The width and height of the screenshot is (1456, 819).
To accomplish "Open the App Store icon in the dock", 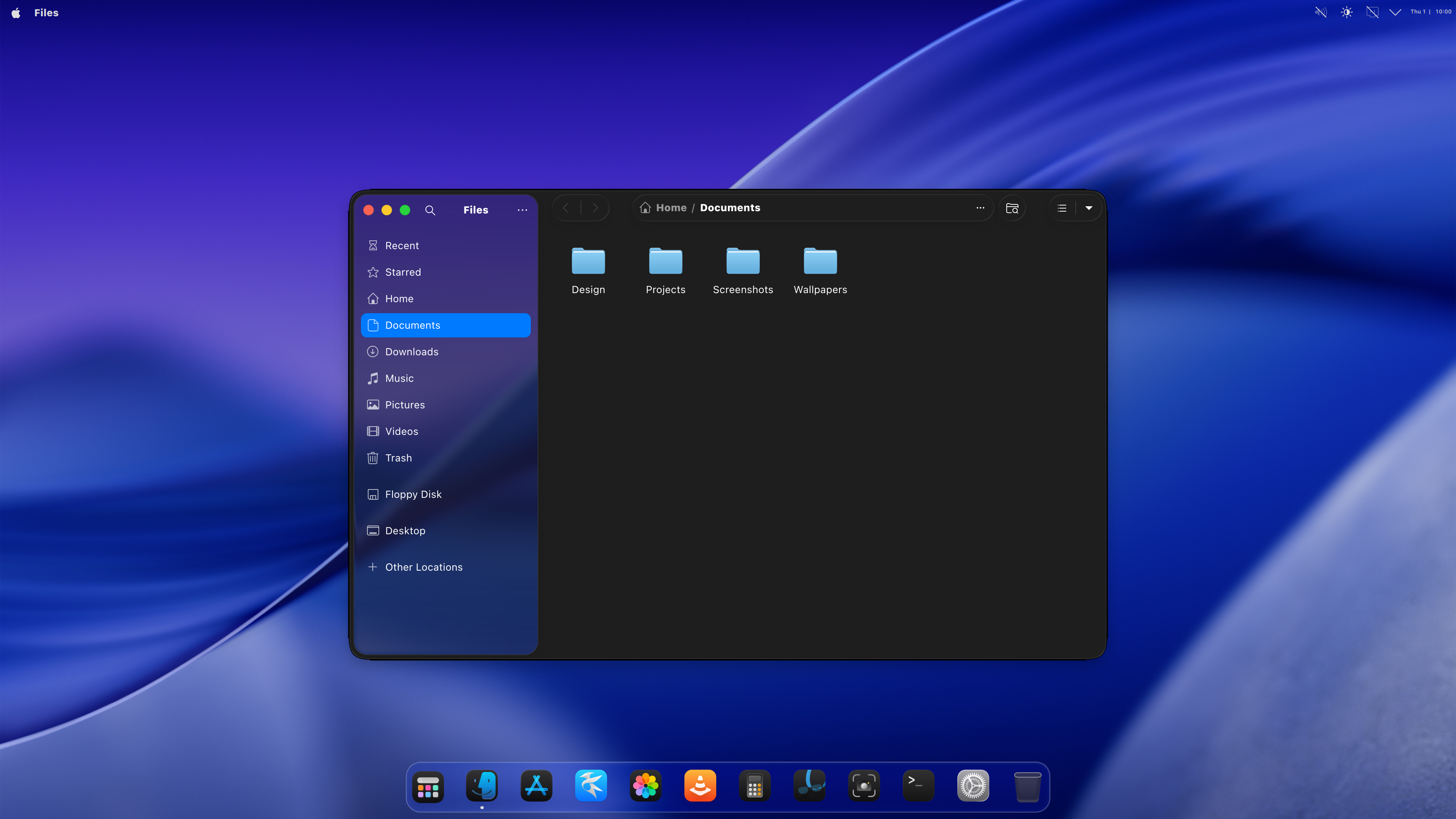I will [537, 786].
